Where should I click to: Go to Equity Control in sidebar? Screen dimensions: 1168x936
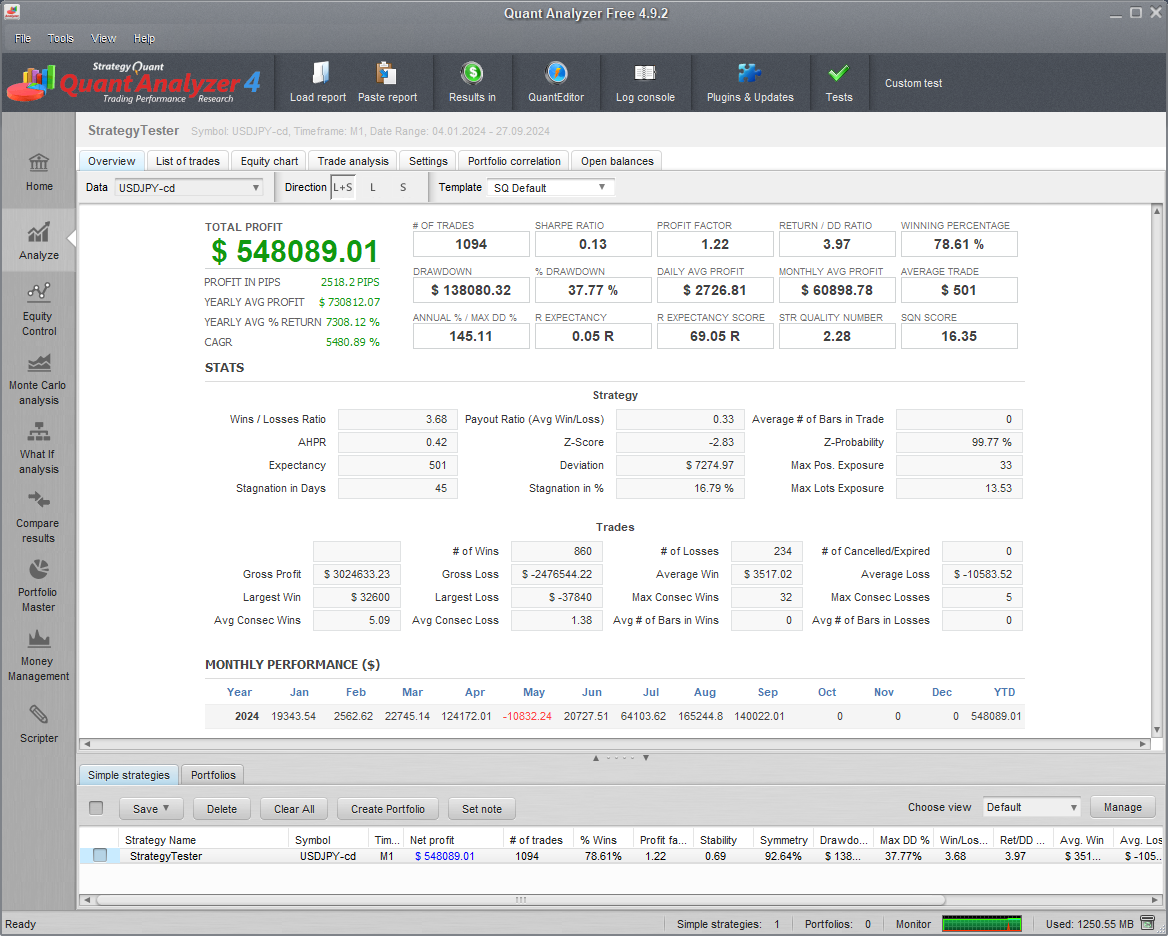click(38, 311)
